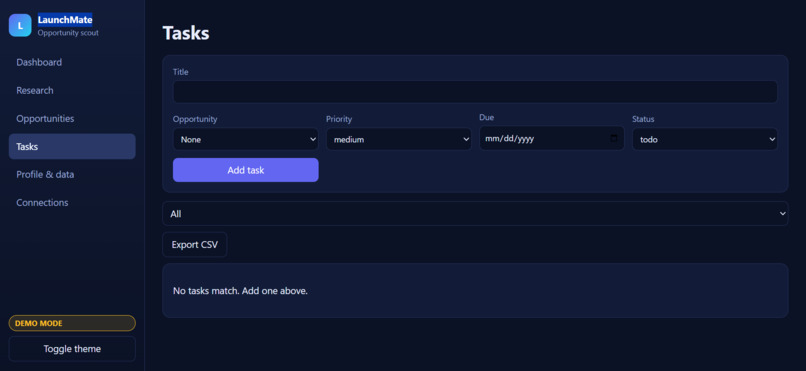Click the DEMO MODE badge
Viewport: 806px width, 371px height.
[x=72, y=323]
